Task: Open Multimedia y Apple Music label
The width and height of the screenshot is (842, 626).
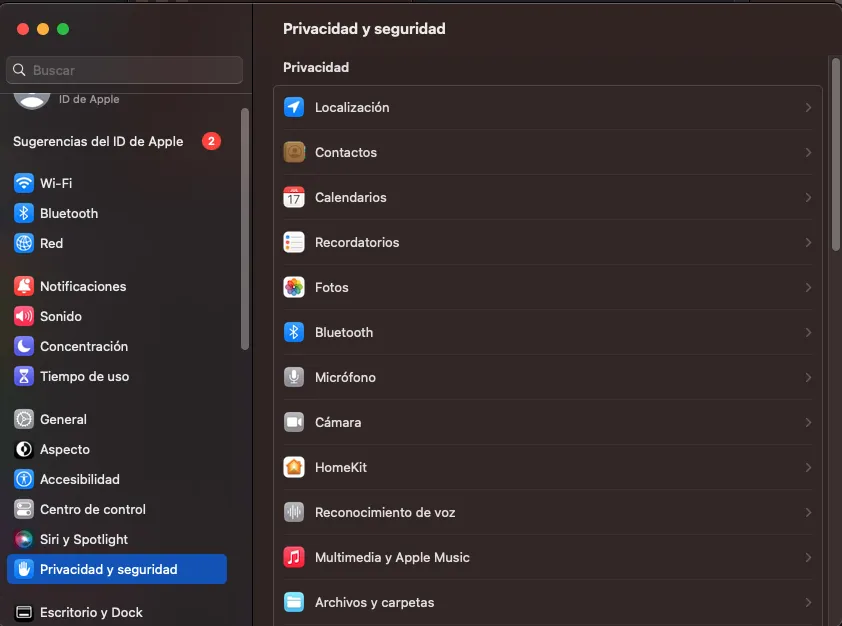Action: click(x=392, y=558)
